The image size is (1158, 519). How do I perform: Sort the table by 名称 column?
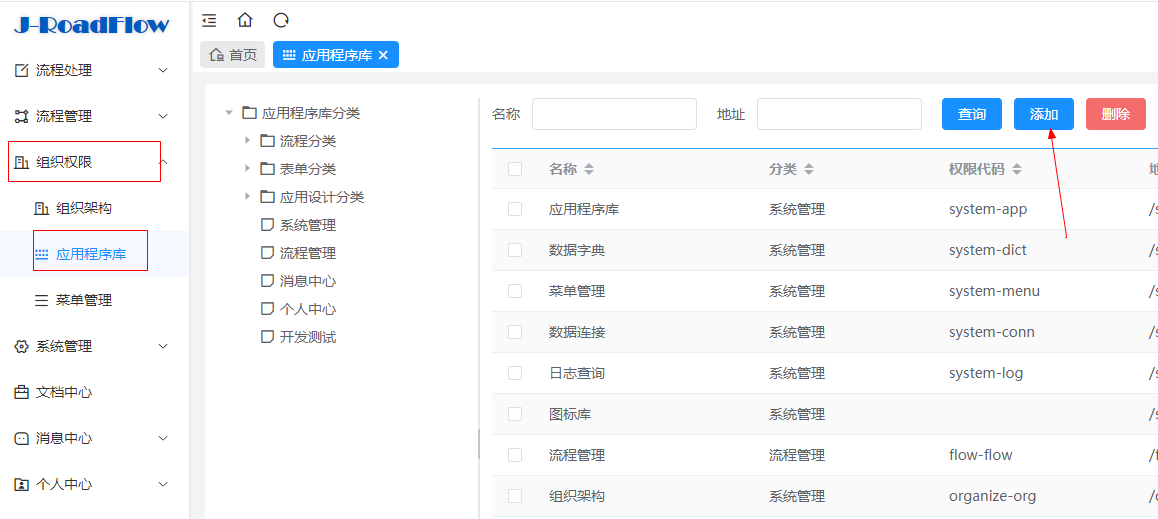(589, 170)
